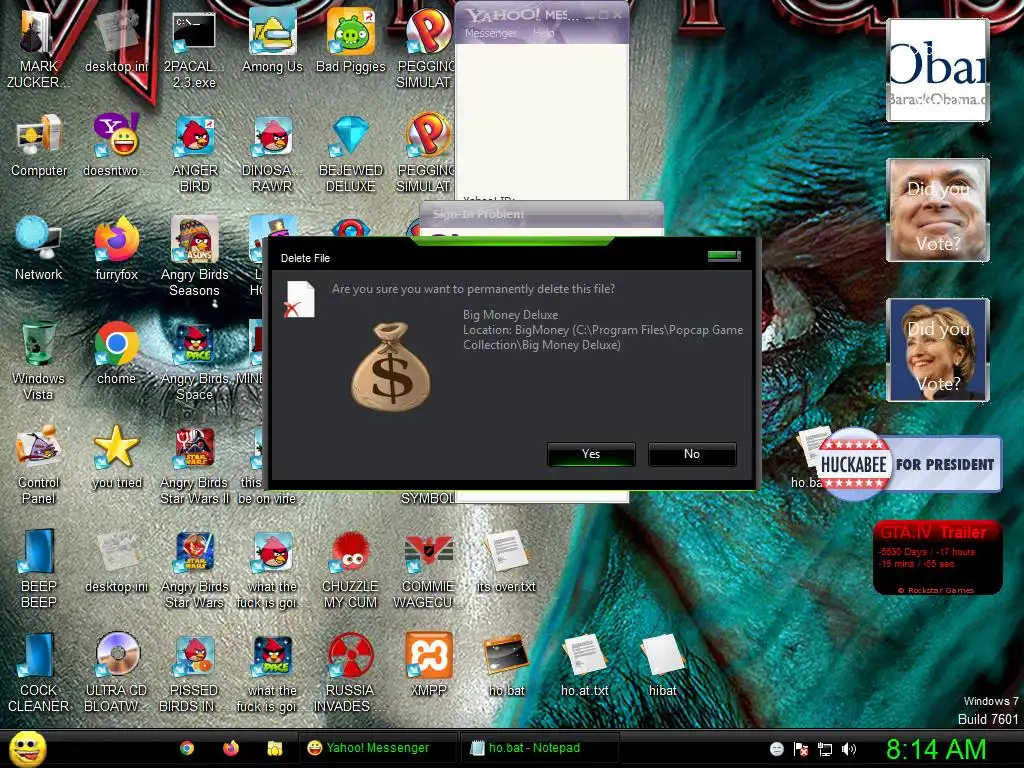Open the Messenger menu in Yahoo window
Image resolution: width=1024 pixels, height=768 pixels.
[490, 33]
